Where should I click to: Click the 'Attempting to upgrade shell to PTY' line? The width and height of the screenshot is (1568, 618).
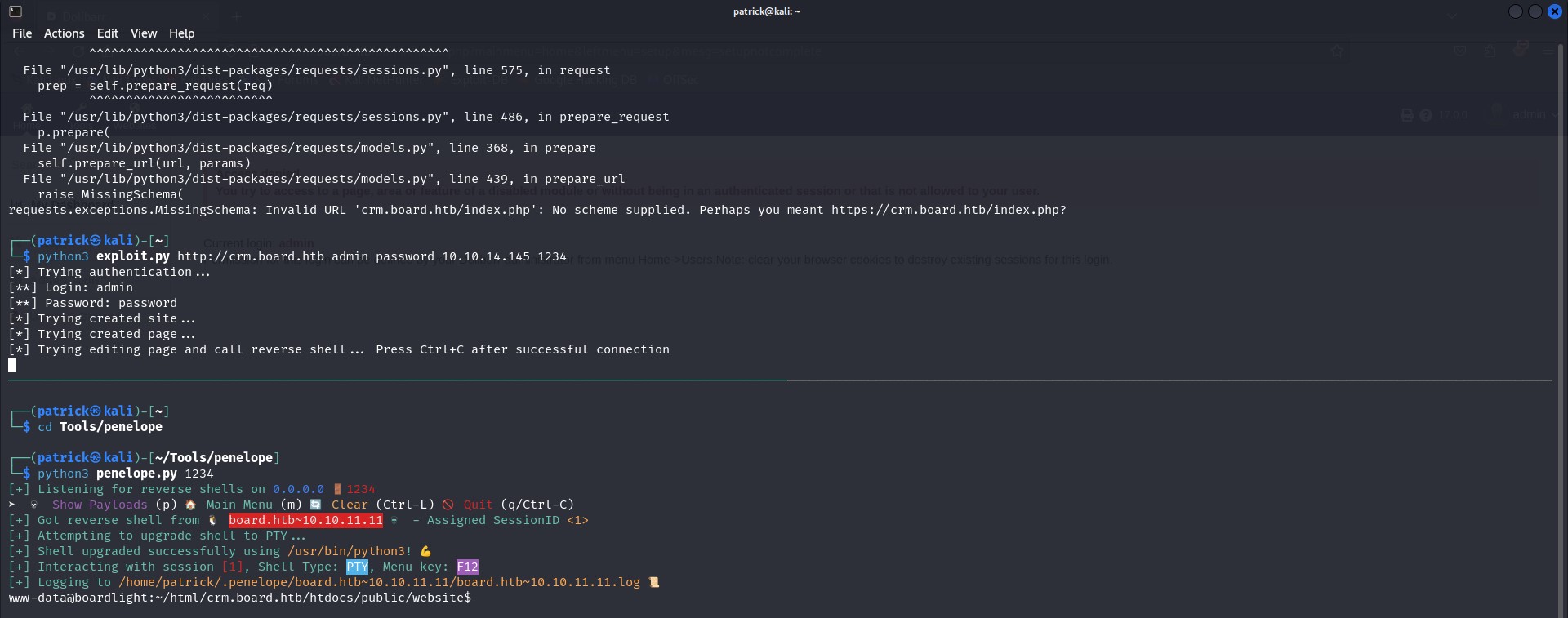tap(157, 536)
